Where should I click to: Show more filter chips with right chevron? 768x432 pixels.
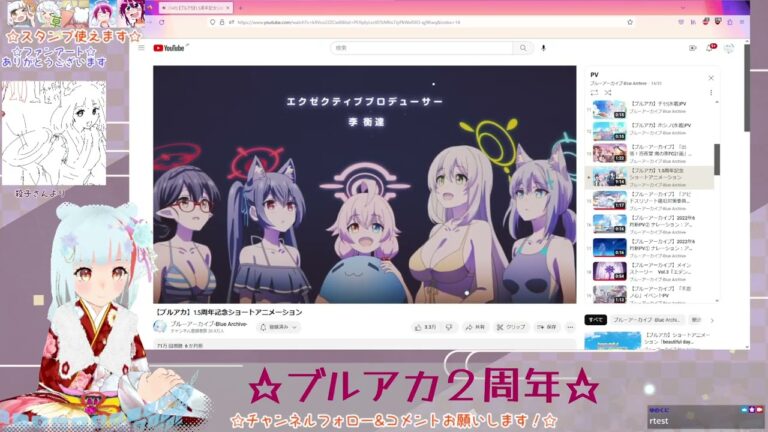coord(712,320)
